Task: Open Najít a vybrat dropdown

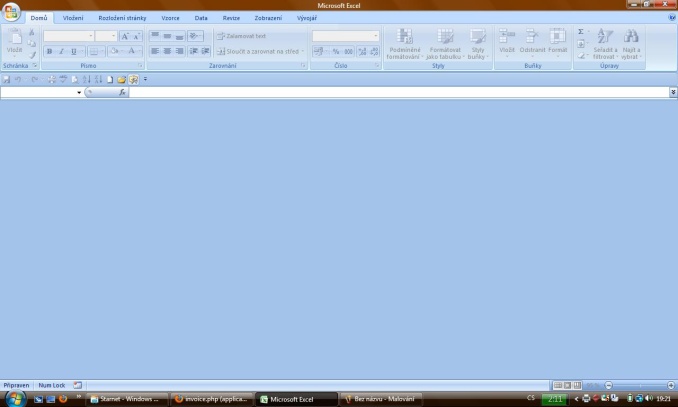Action: [x=631, y=44]
